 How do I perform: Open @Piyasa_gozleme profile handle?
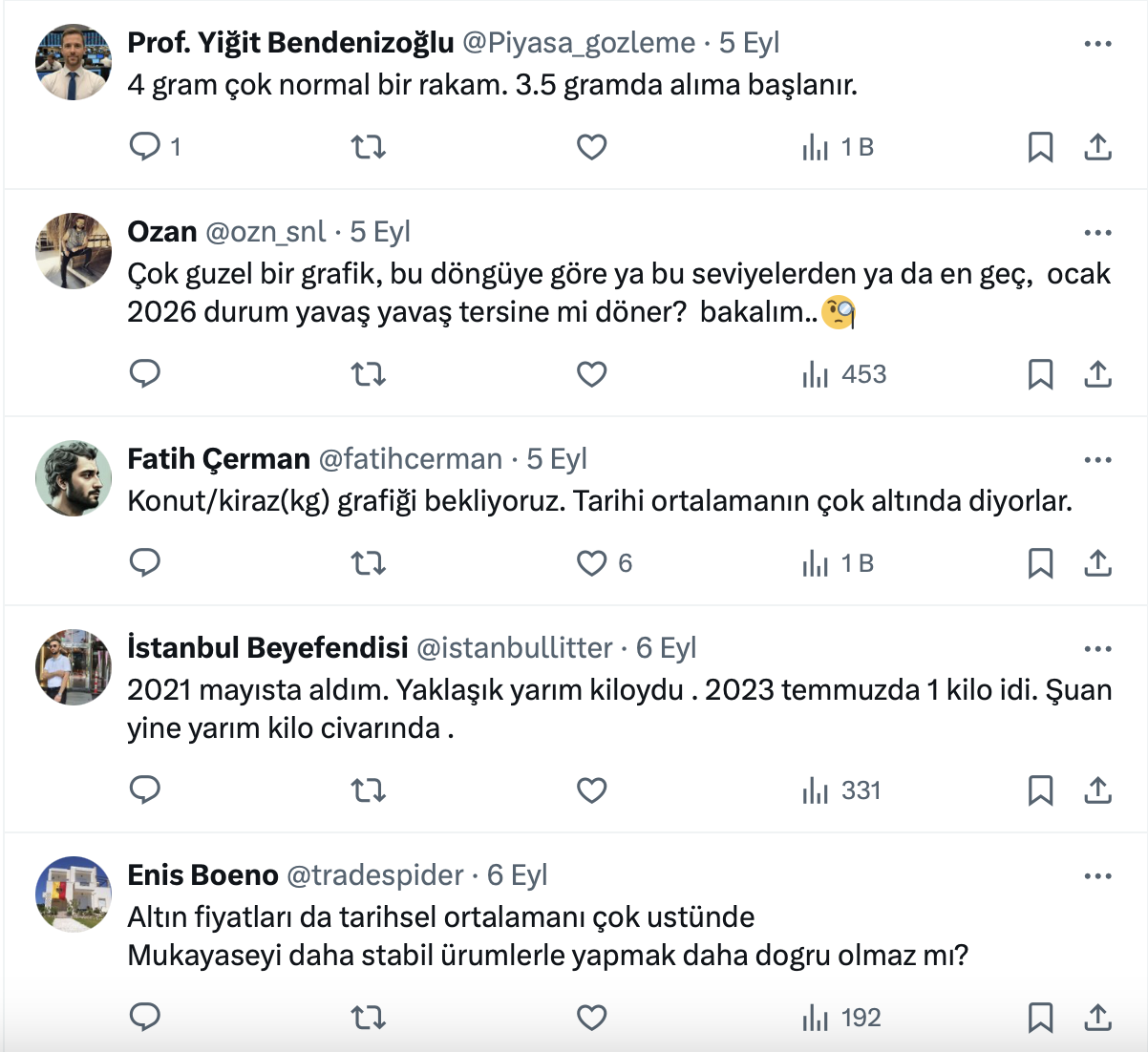click(579, 43)
